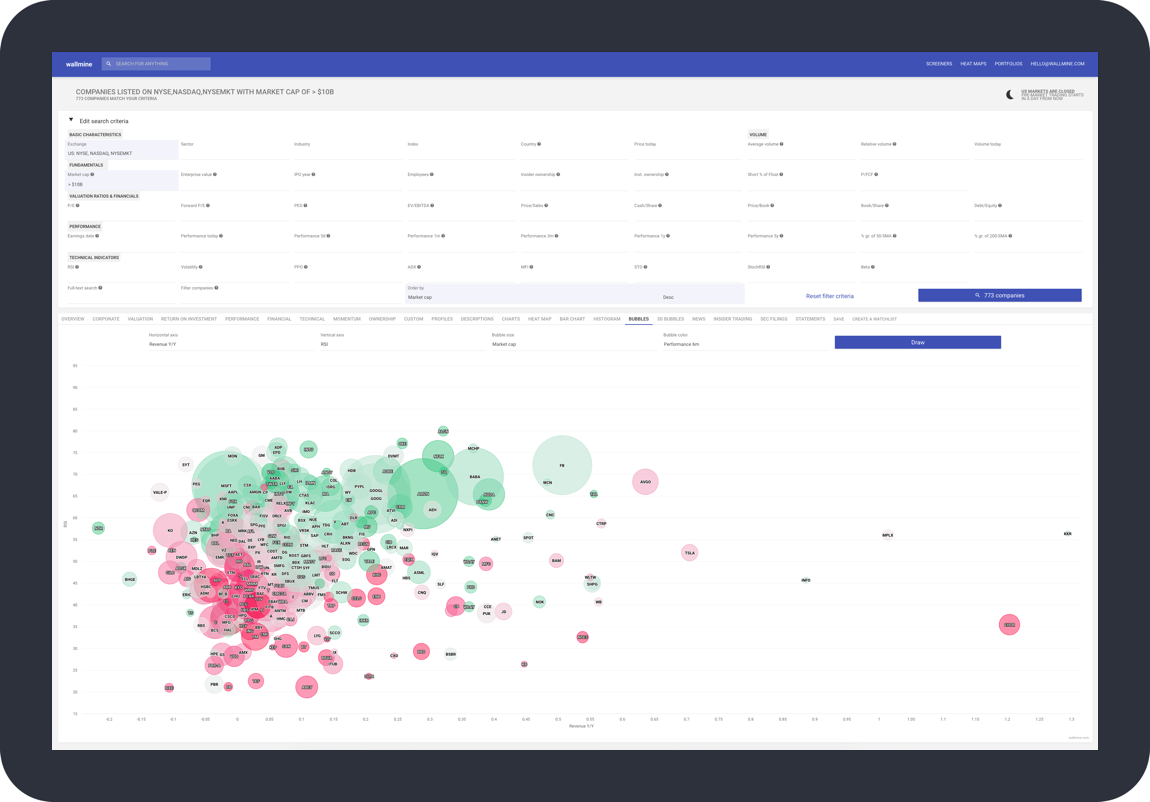Click the search magnifier icon in the header
1150x802 pixels.
tap(109, 64)
